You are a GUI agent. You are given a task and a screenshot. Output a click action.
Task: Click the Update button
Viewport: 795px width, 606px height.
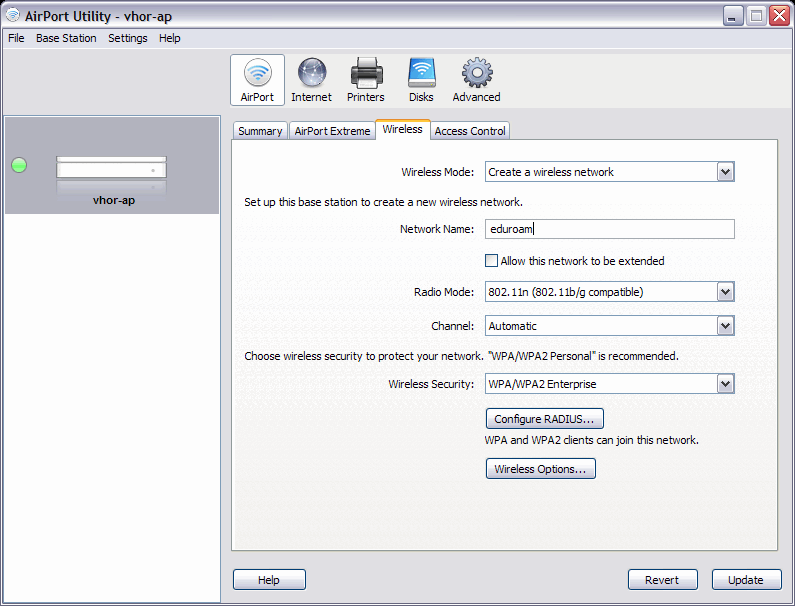coord(746,580)
